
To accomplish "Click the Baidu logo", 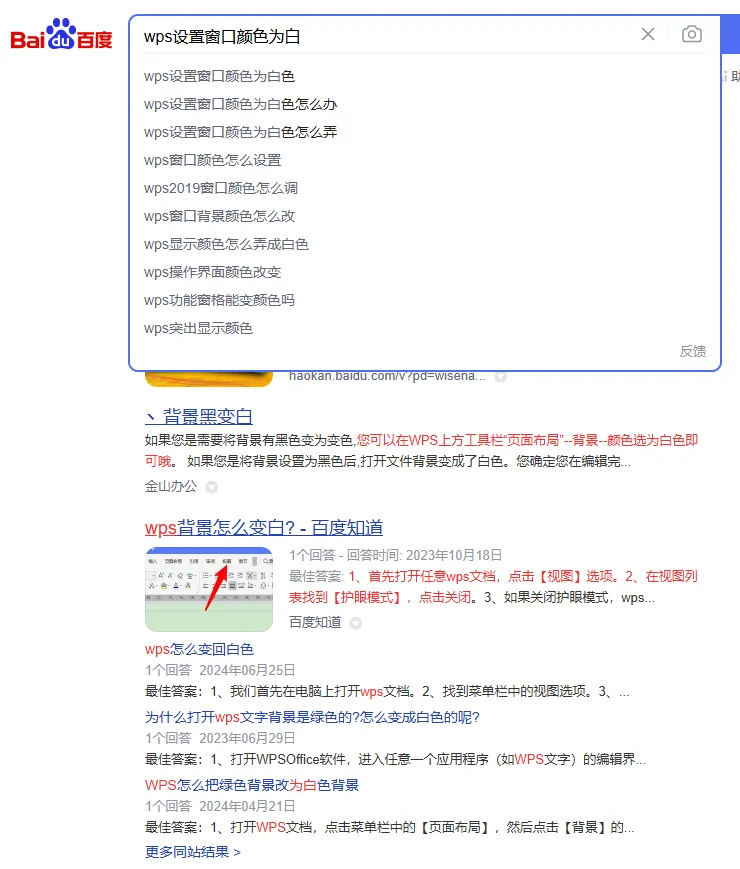I will [61, 34].
